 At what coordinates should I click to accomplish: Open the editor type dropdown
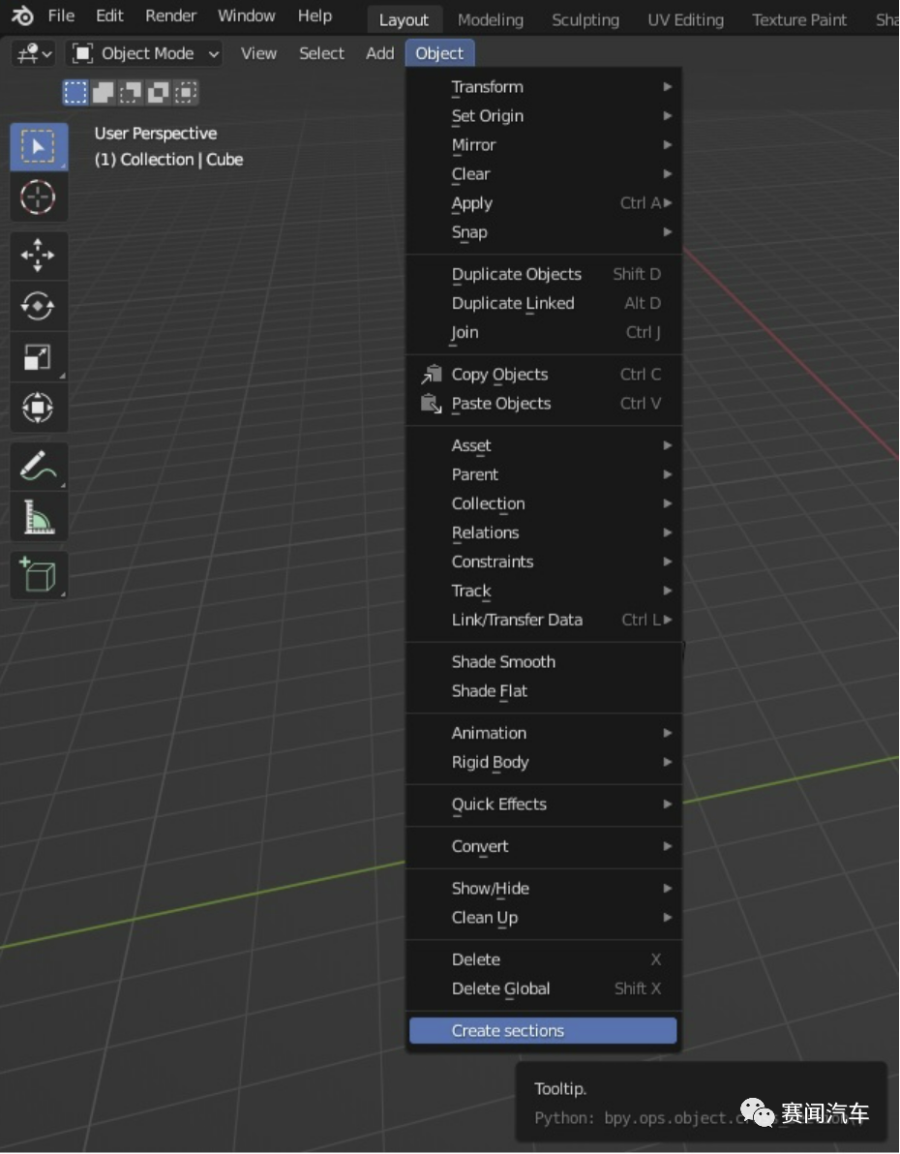click(33, 54)
